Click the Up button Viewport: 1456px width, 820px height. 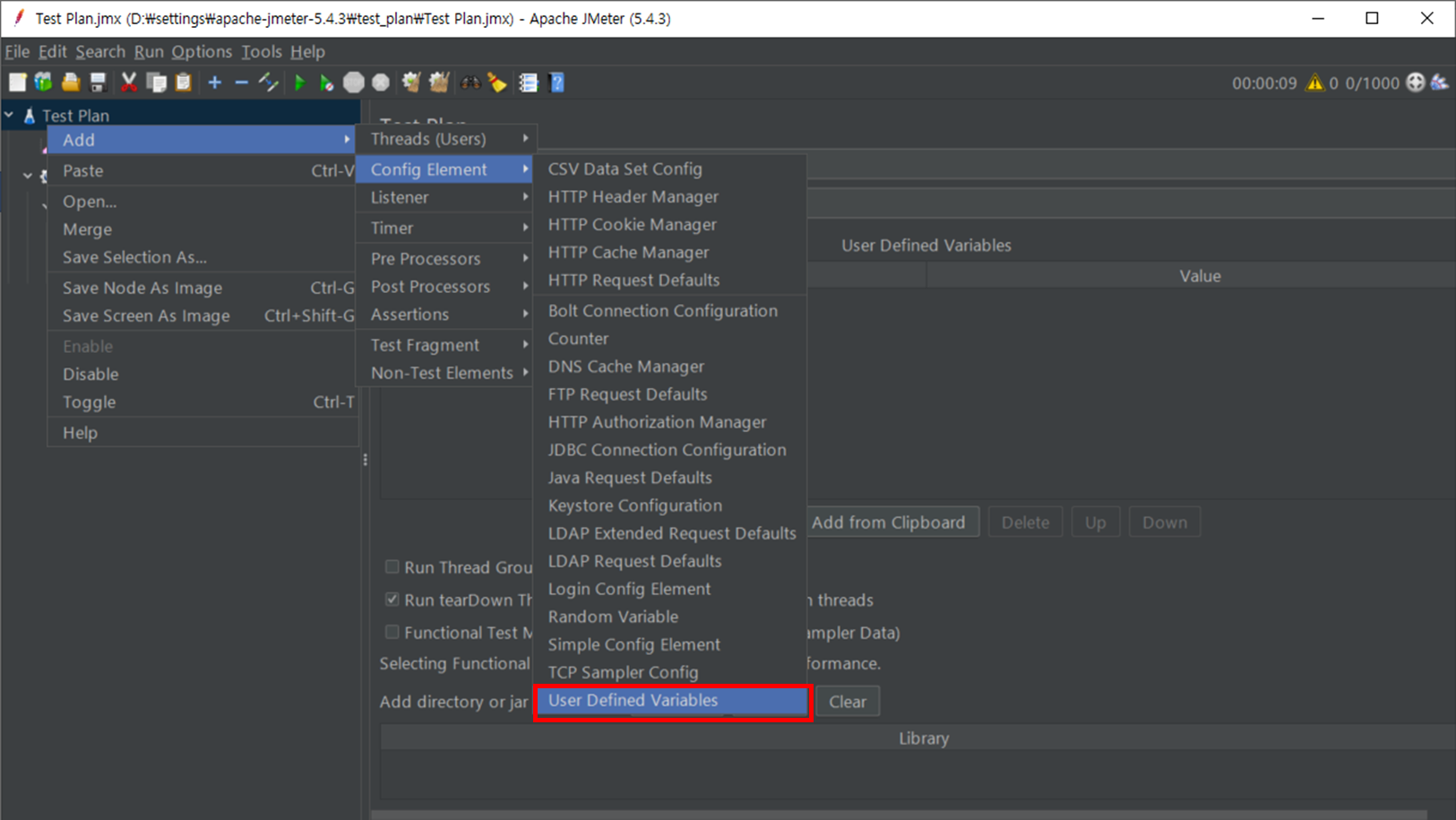1095,522
